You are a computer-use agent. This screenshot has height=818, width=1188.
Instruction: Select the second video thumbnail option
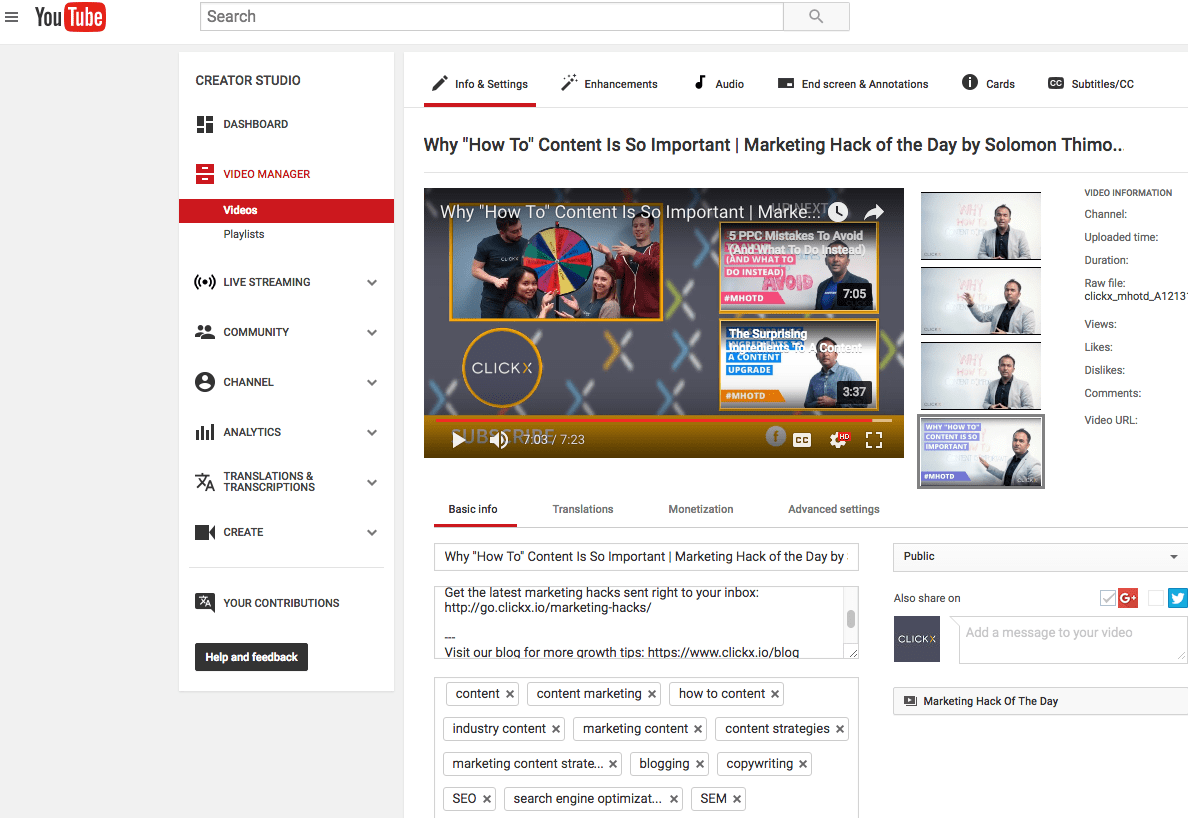coord(980,301)
